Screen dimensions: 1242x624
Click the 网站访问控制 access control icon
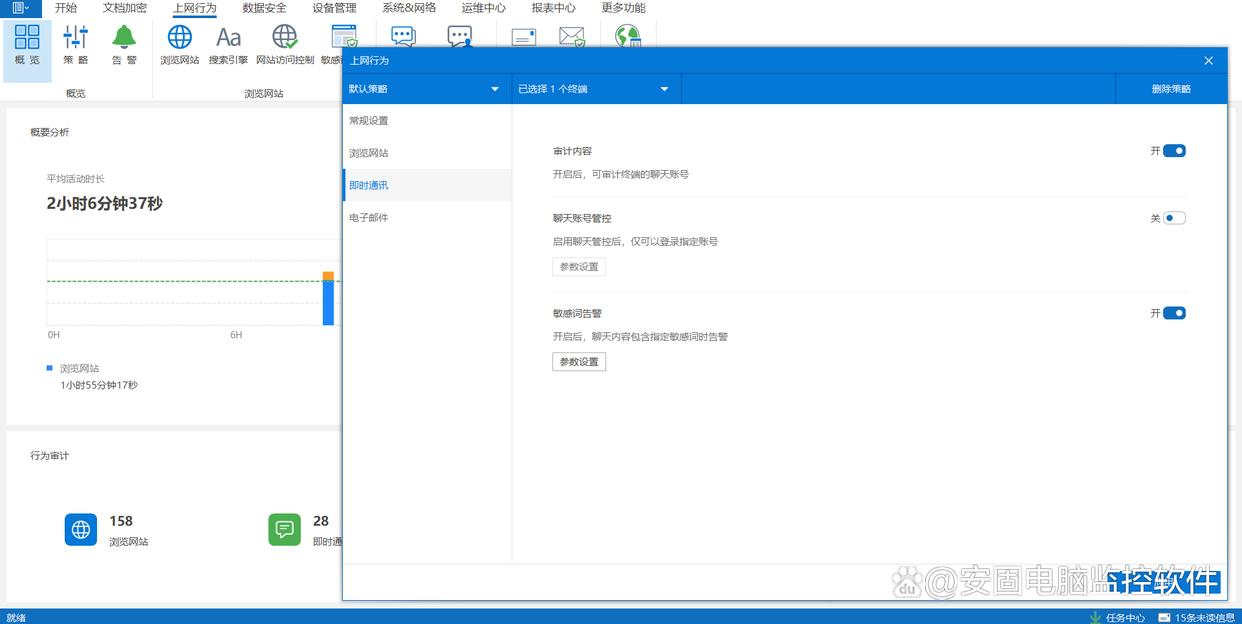coord(284,46)
